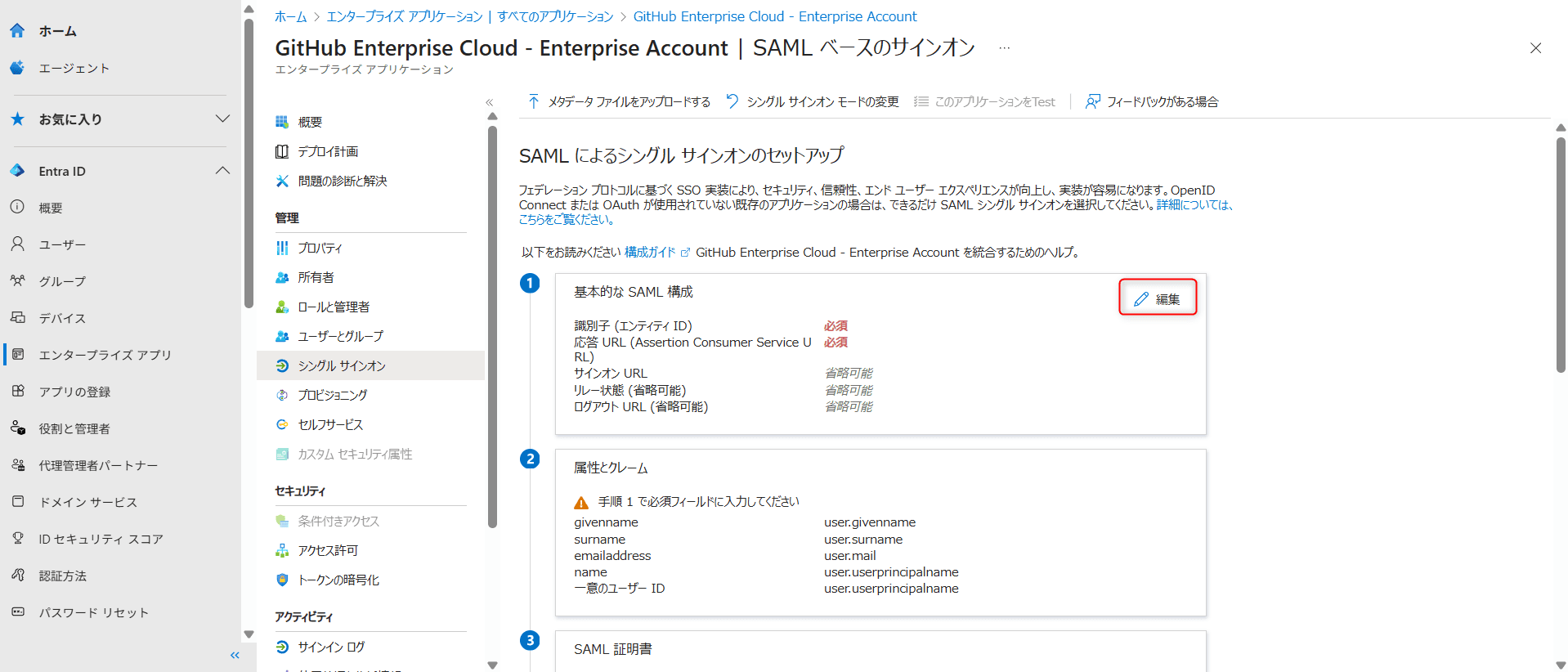1568x672 pixels.
Task: Open GitHub Enterprise Cloud - Enterprise Account breadcrumb
Action: pyautogui.click(x=775, y=16)
